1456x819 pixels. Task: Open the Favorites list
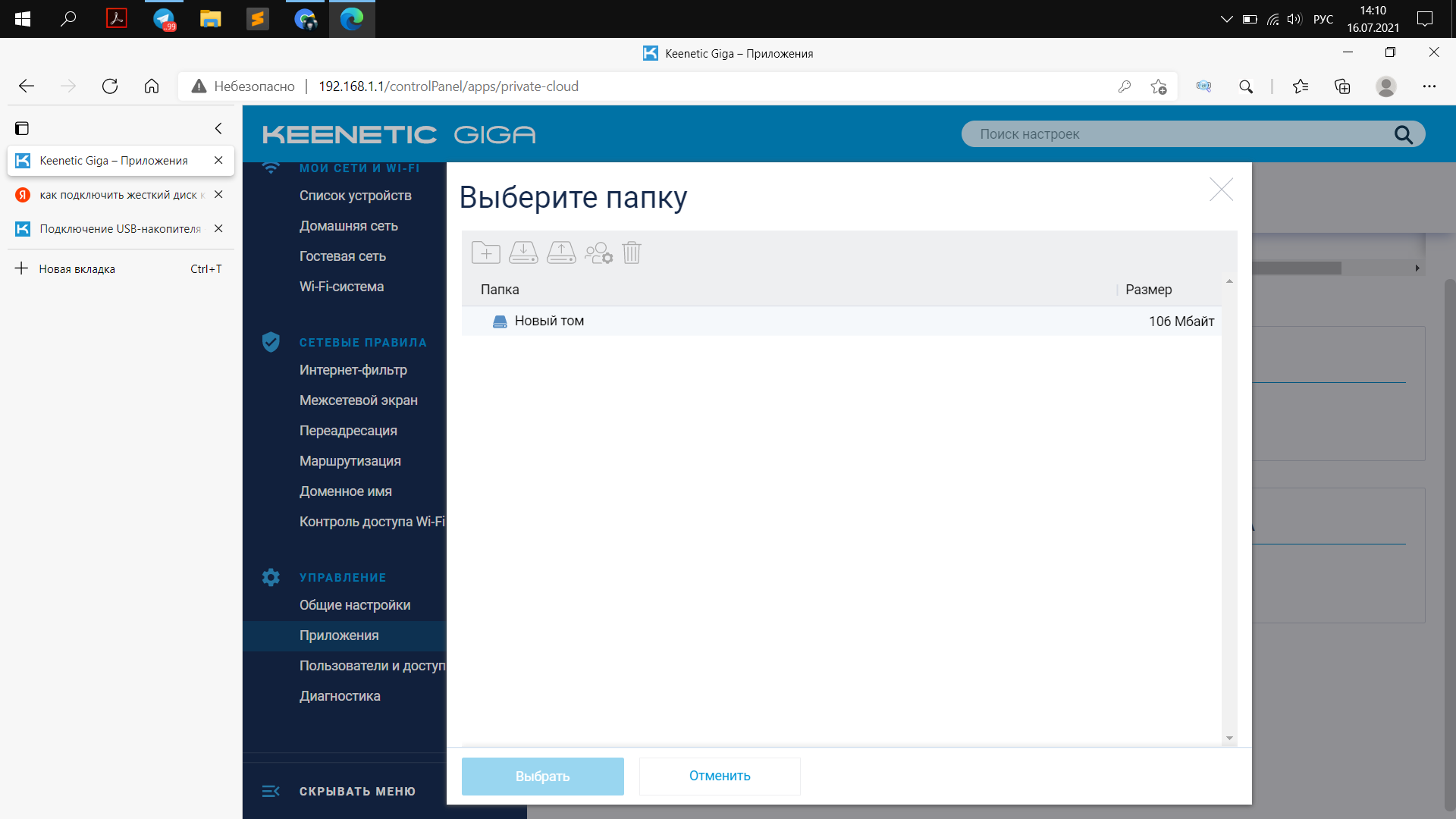1301,86
